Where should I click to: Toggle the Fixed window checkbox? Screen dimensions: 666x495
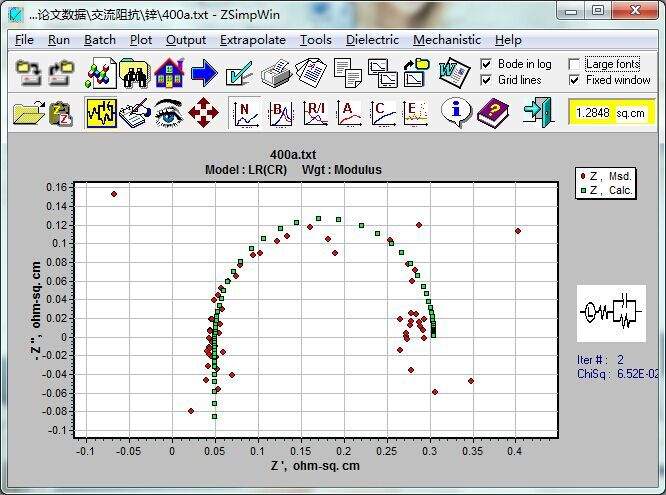[574, 80]
